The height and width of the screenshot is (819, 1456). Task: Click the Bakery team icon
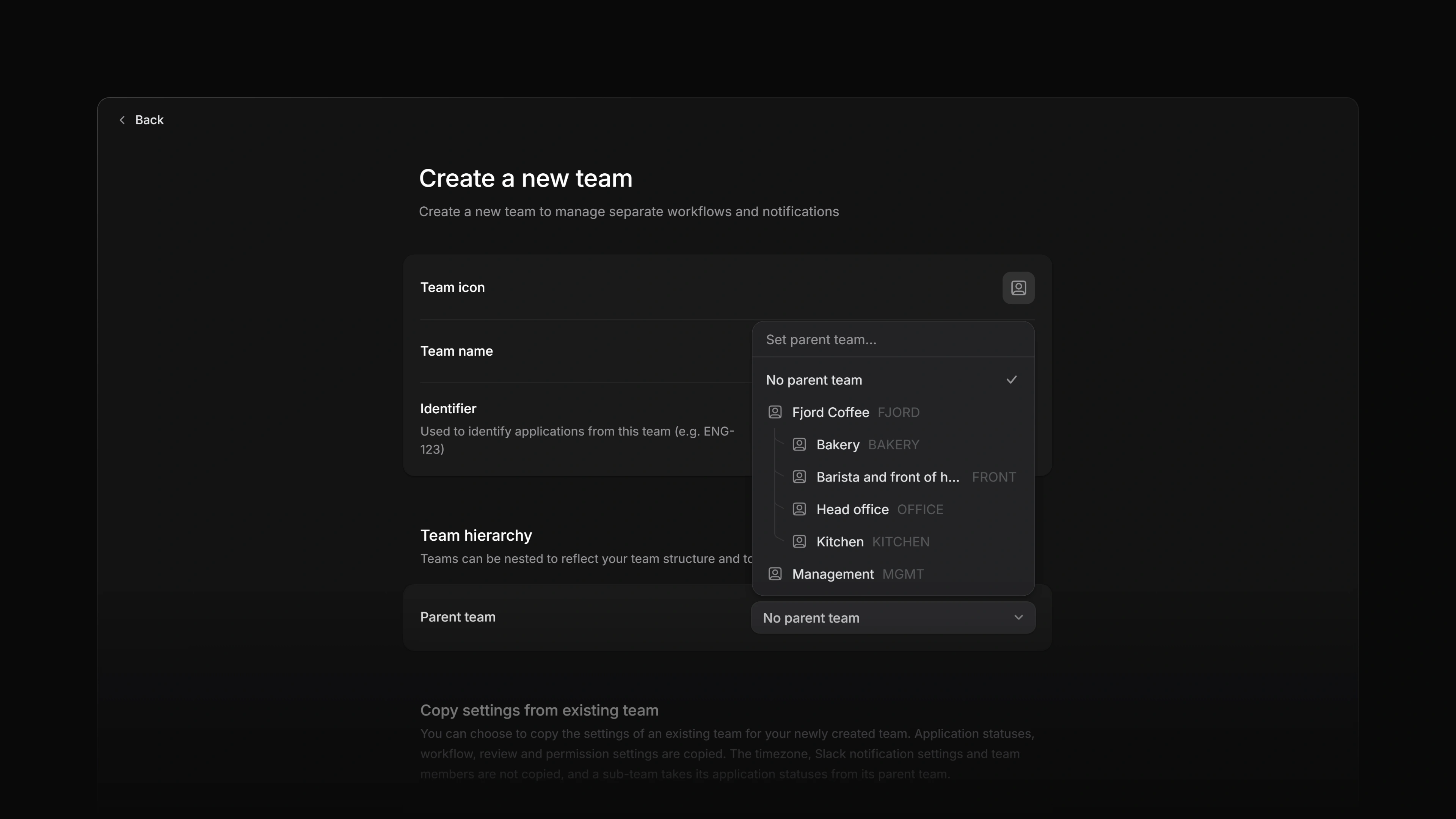point(799,444)
